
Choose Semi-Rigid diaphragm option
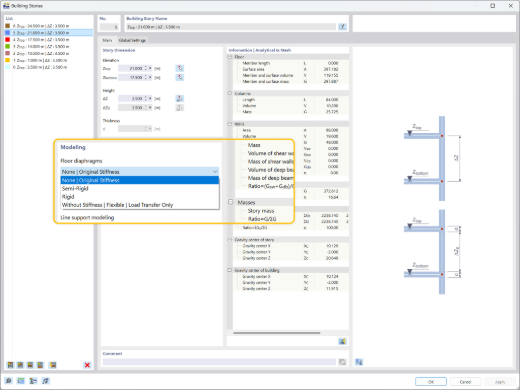[x=140, y=188]
